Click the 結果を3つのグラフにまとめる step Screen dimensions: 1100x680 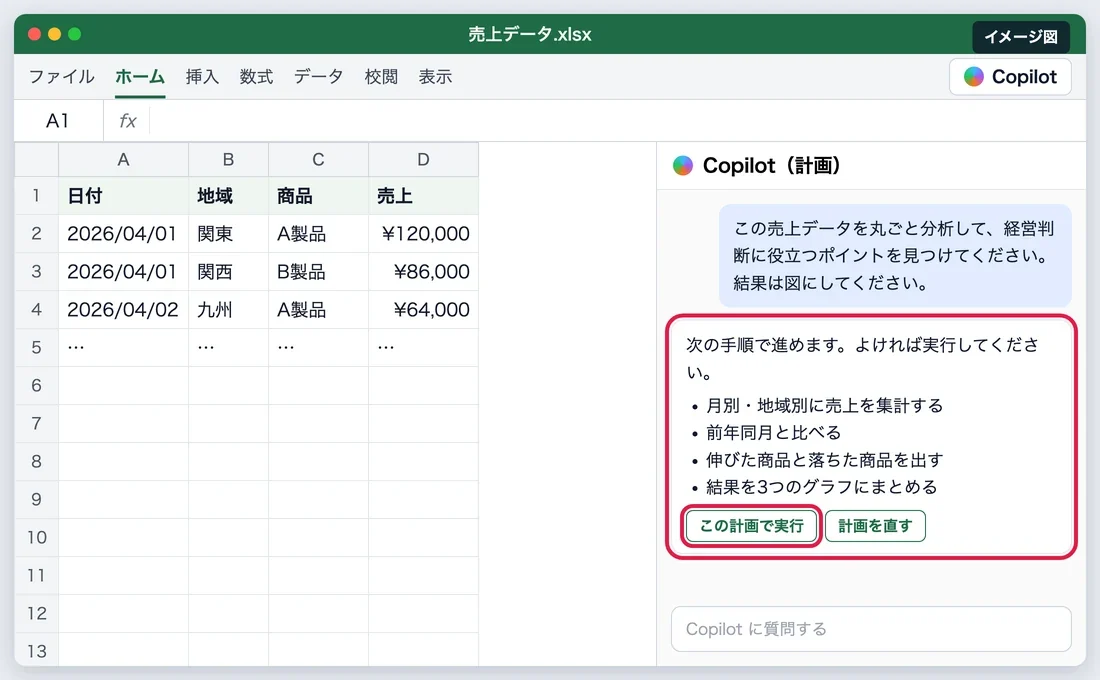tap(821, 486)
